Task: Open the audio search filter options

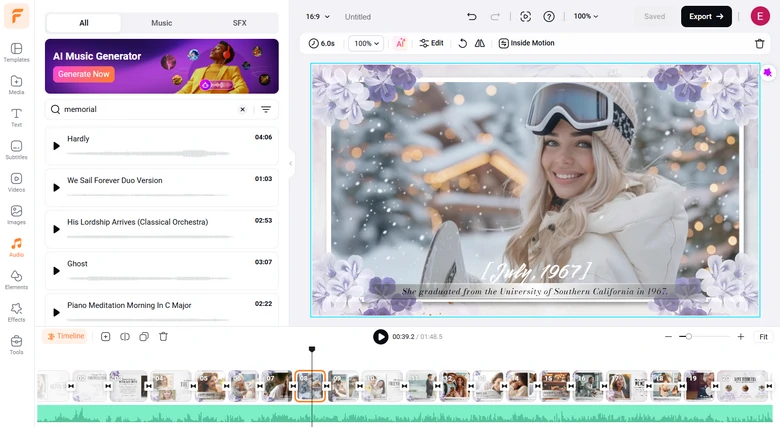Action: [266, 109]
